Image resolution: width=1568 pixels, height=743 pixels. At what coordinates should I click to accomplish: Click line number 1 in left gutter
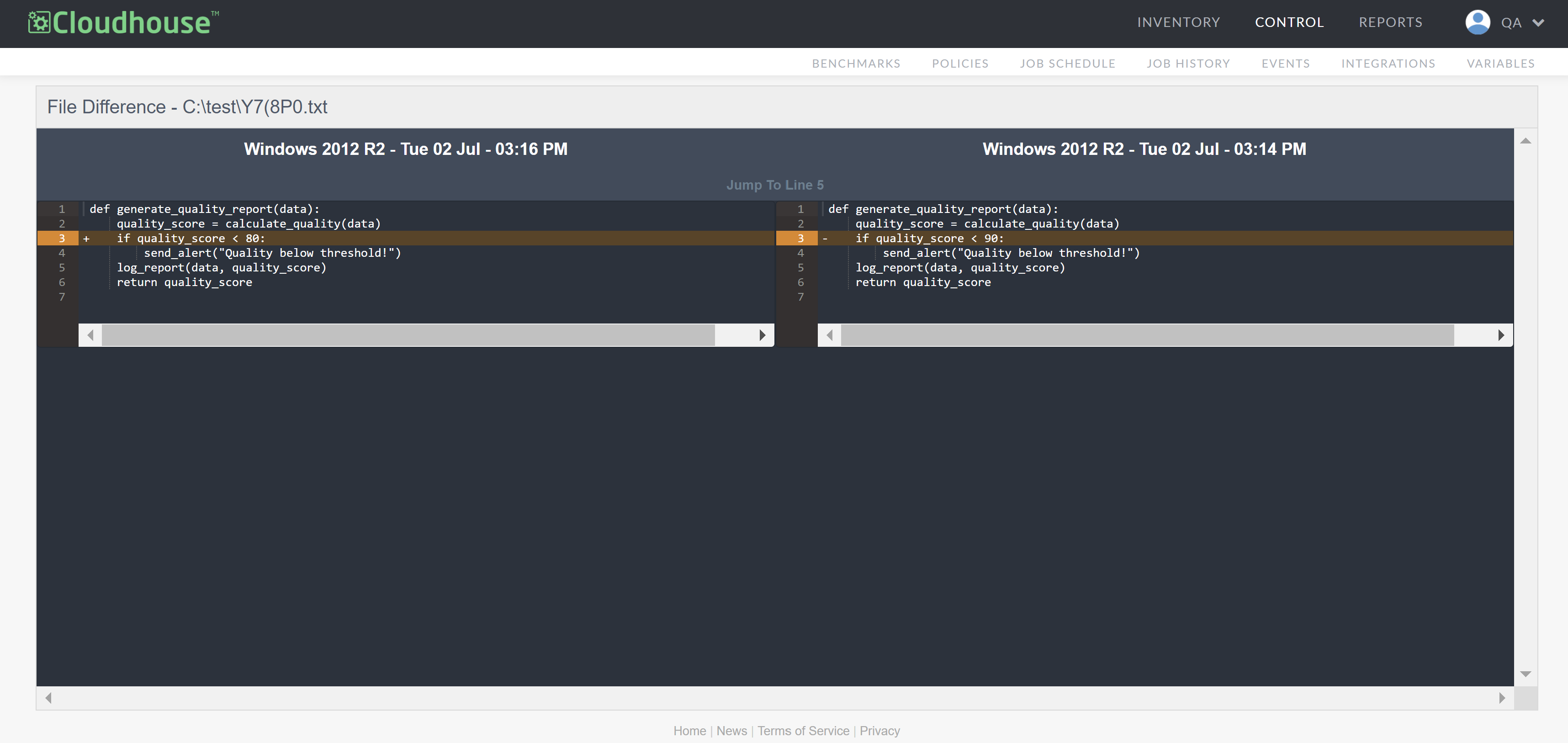pyautogui.click(x=62, y=209)
